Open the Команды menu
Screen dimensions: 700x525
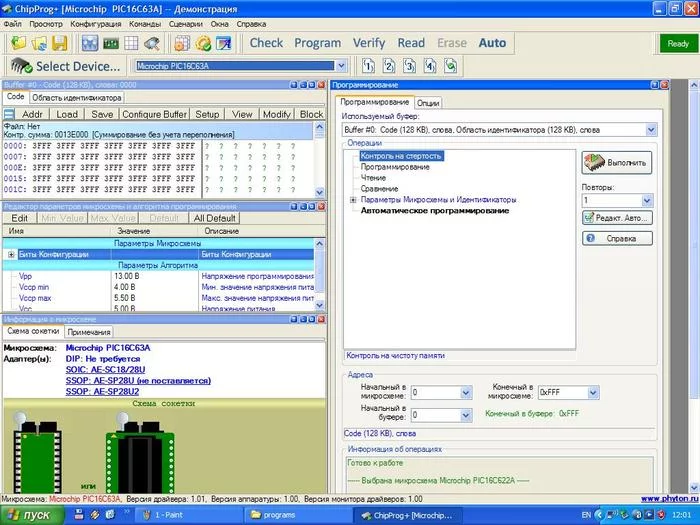point(145,24)
